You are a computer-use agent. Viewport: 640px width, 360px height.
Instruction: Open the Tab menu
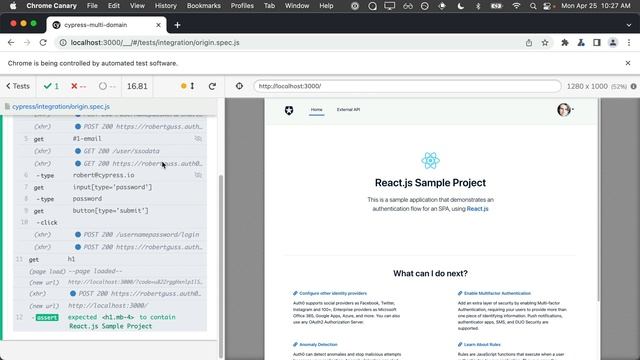point(269,6)
